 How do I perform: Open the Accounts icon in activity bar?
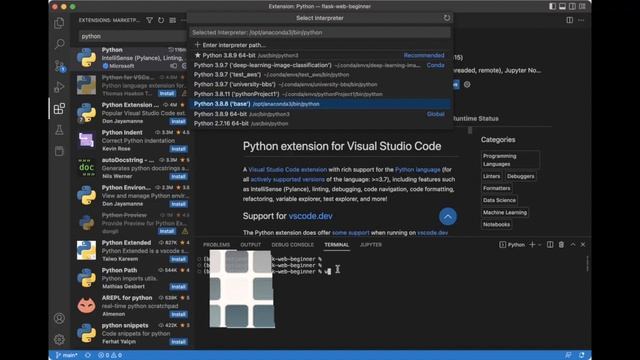coord(59,318)
